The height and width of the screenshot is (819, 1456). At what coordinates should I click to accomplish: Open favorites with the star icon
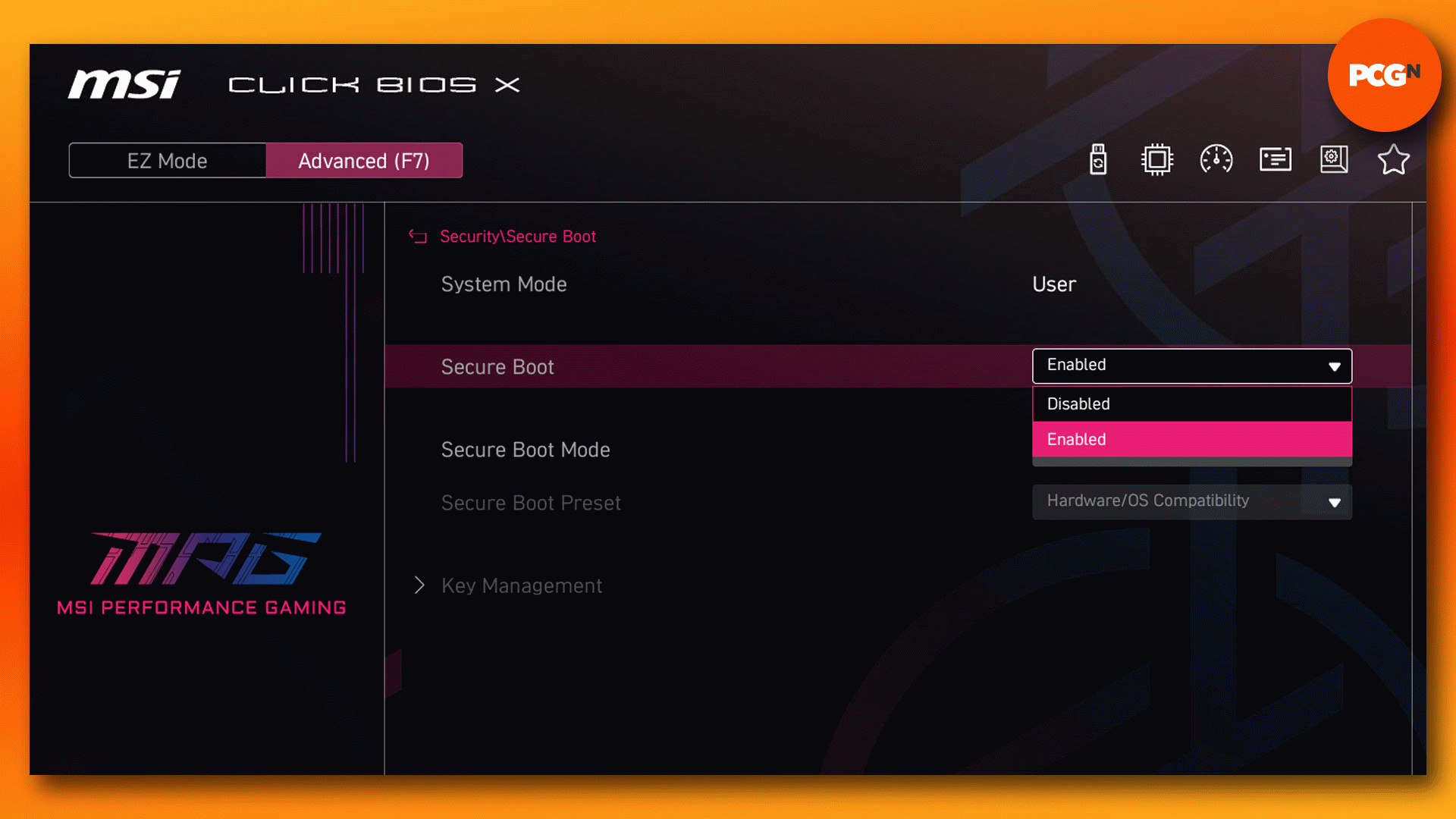[x=1392, y=160]
